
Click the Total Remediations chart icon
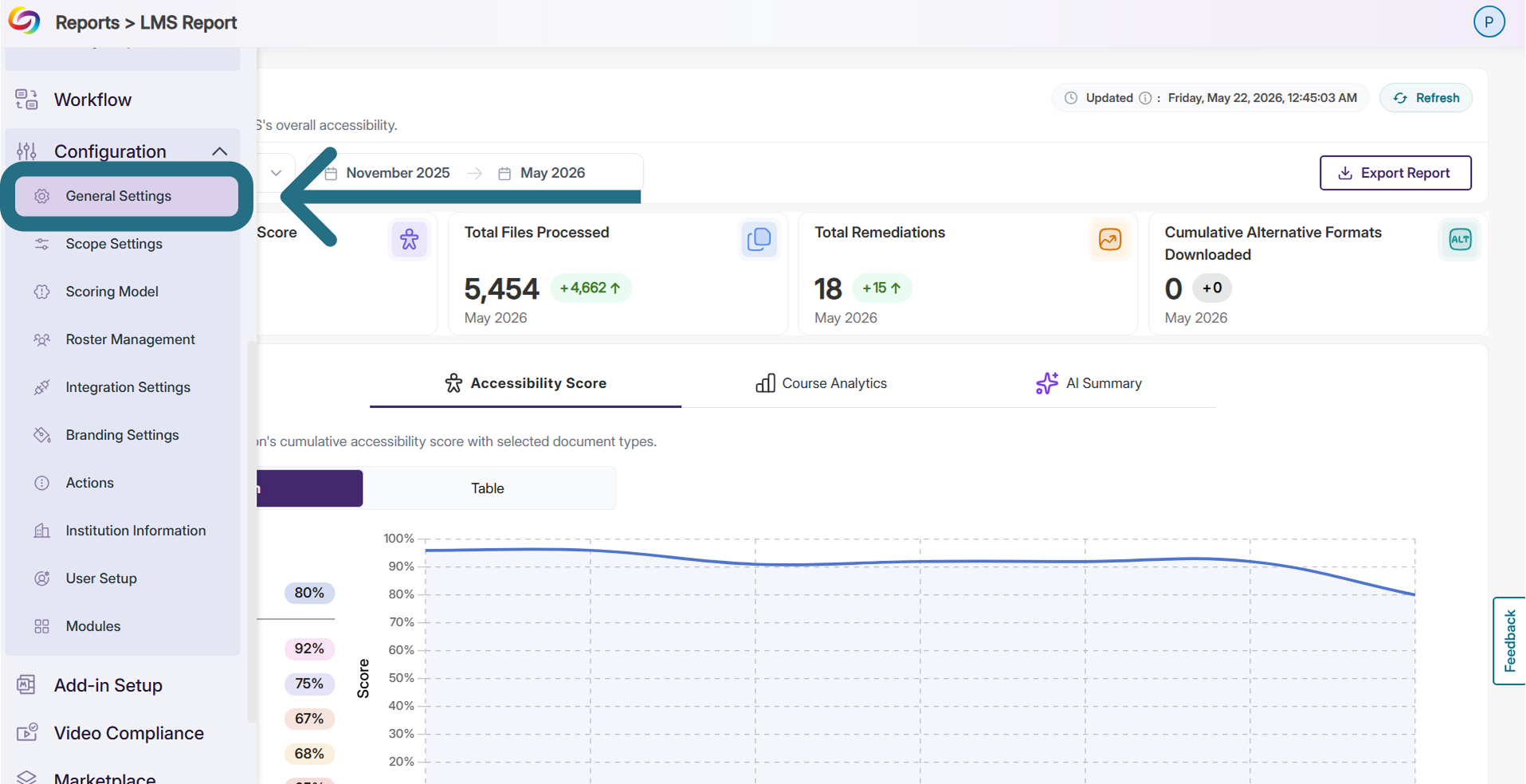1109,239
